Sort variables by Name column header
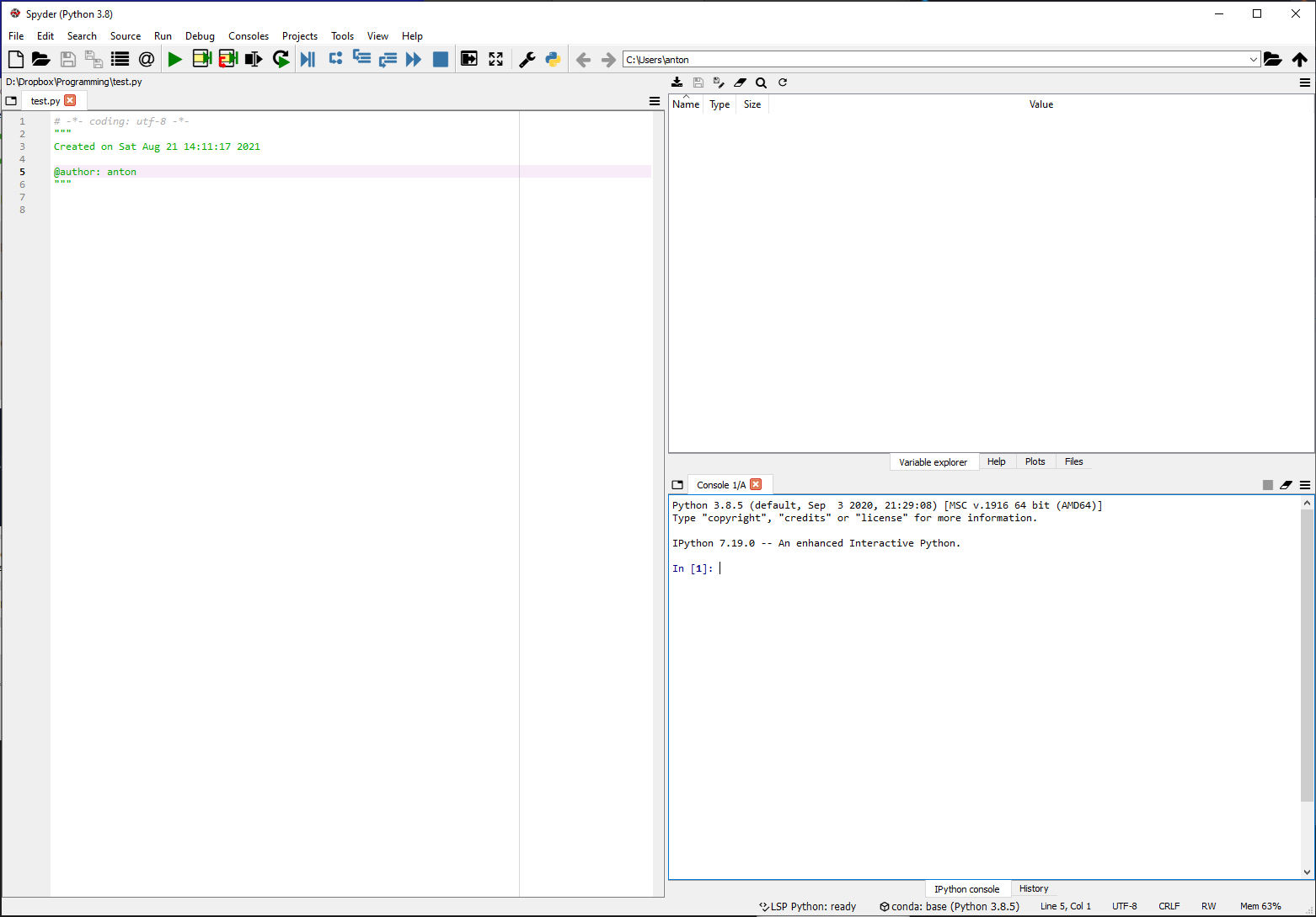This screenshot has width=1316, height=917. (x=686, y=104)
